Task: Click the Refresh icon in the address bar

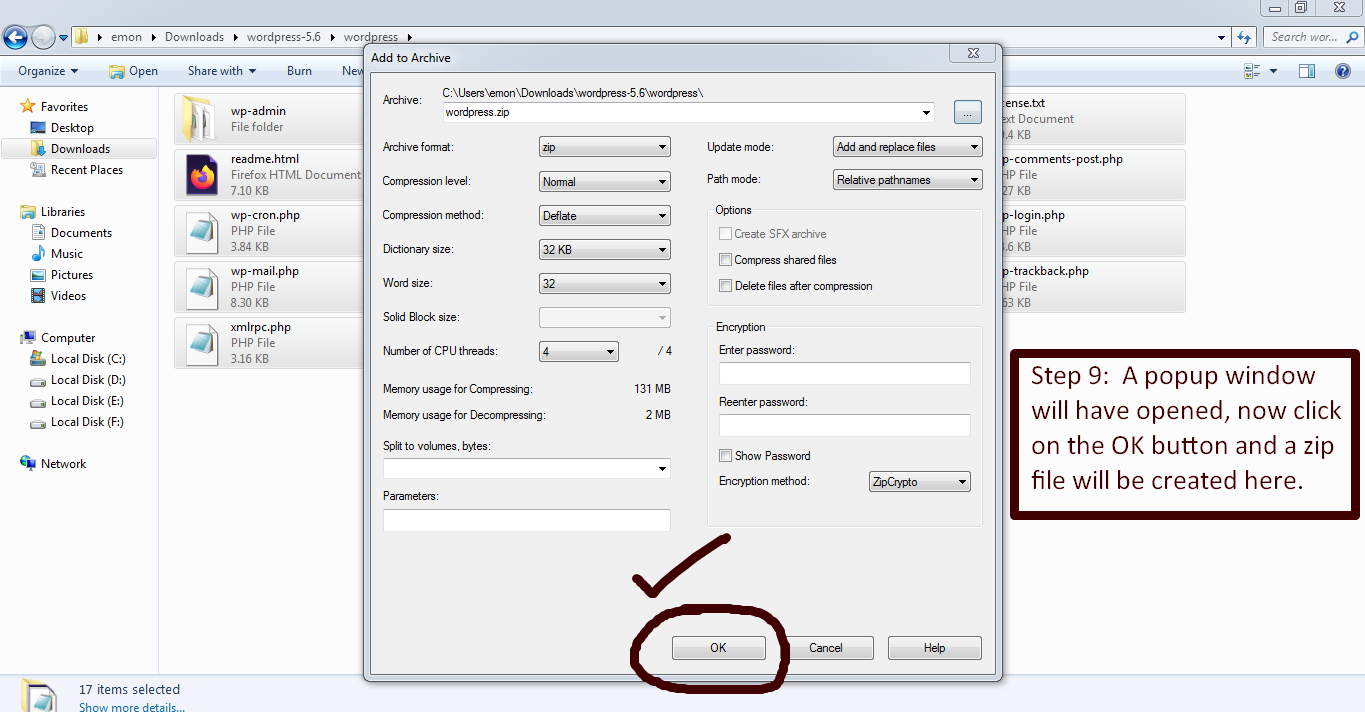Action: 1244,37
